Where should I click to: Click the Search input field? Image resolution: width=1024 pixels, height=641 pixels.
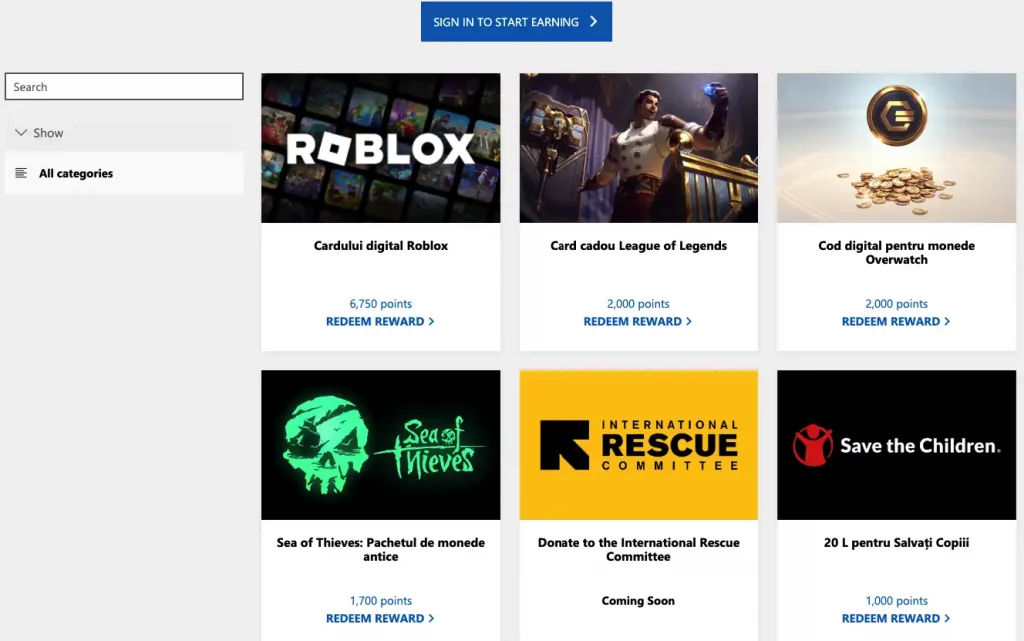tap(124, 87)
